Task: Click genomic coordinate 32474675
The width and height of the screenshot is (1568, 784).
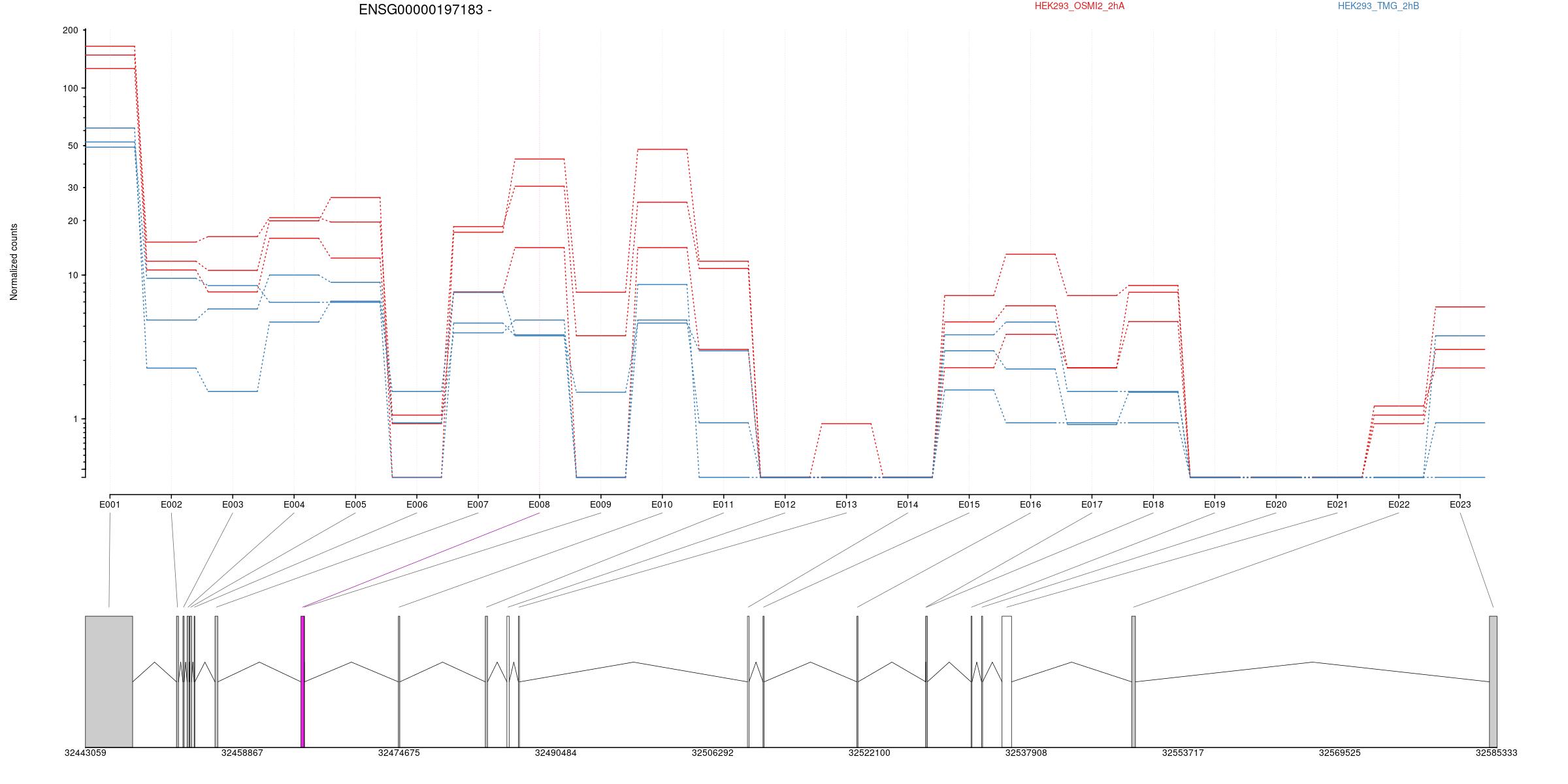Action: (399, 753)
